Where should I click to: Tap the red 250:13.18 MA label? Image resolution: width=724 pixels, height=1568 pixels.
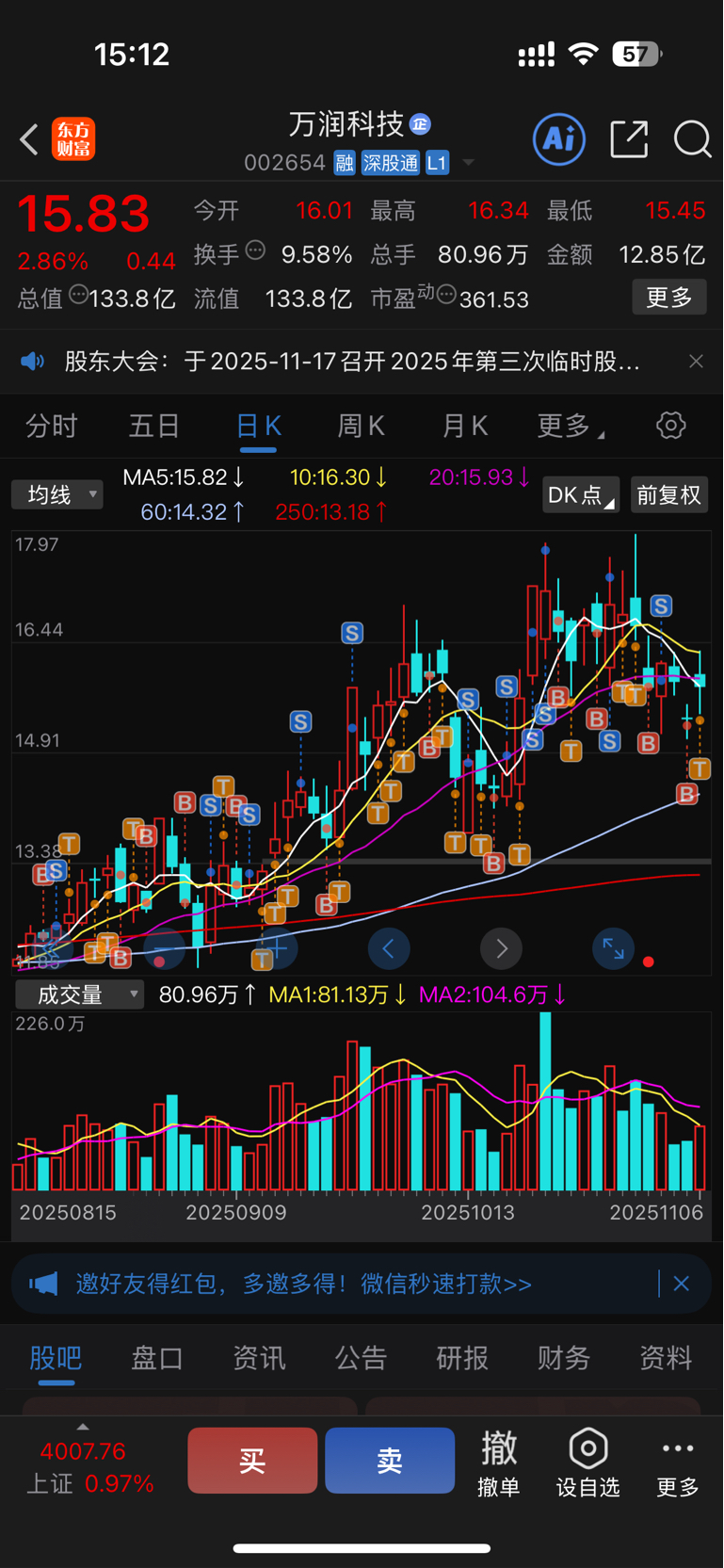tap(331, 511)
